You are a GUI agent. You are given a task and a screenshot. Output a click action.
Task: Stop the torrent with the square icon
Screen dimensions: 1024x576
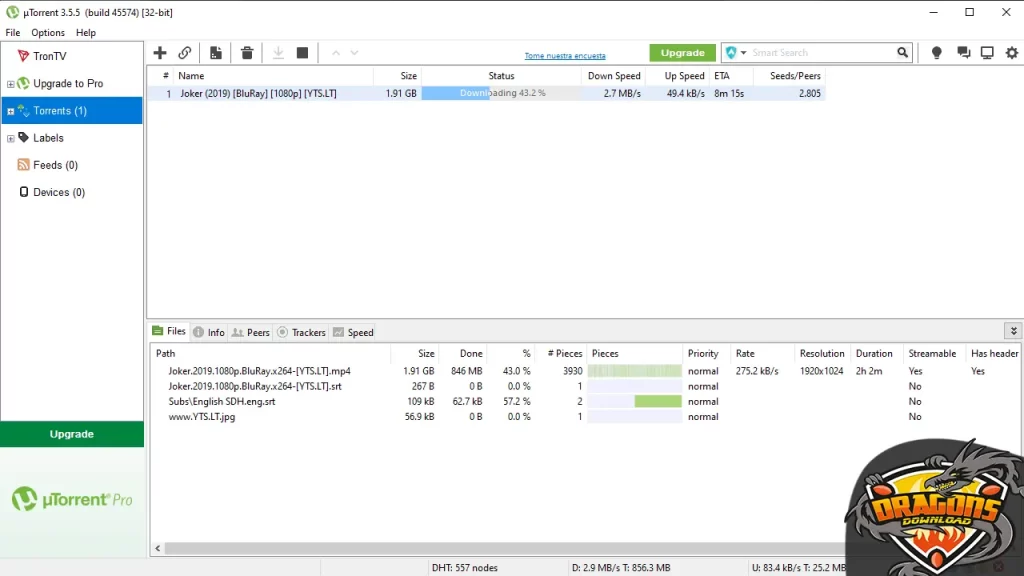pyautogui.click(x=302, y=53)
